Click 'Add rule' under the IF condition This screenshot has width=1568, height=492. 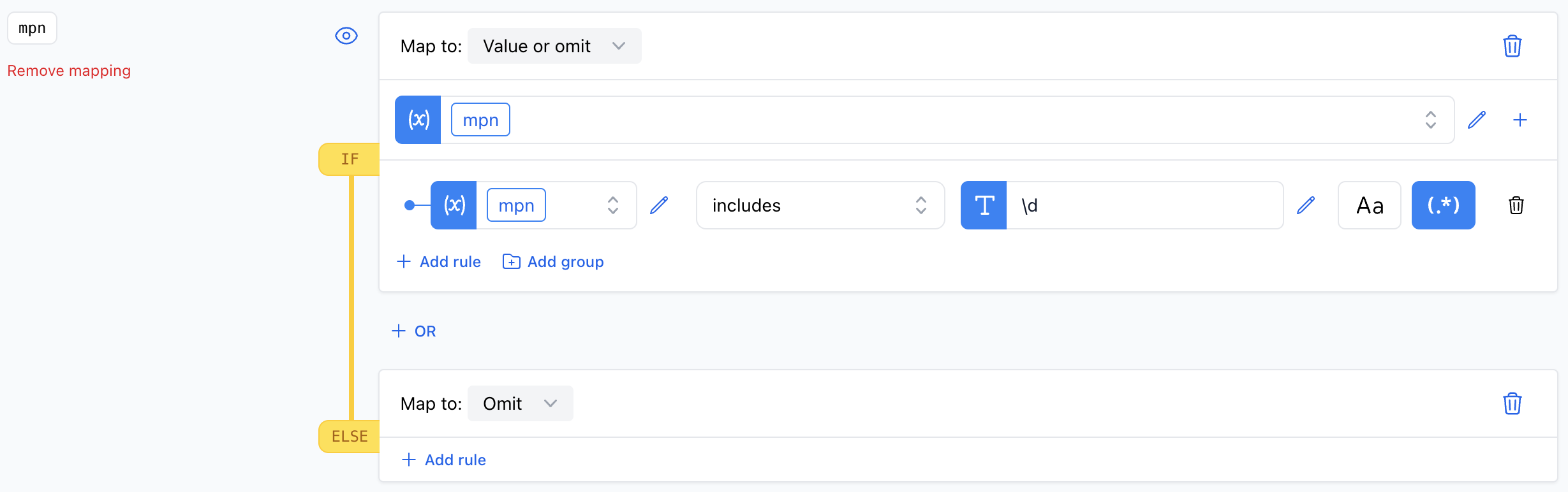(439, 262)
